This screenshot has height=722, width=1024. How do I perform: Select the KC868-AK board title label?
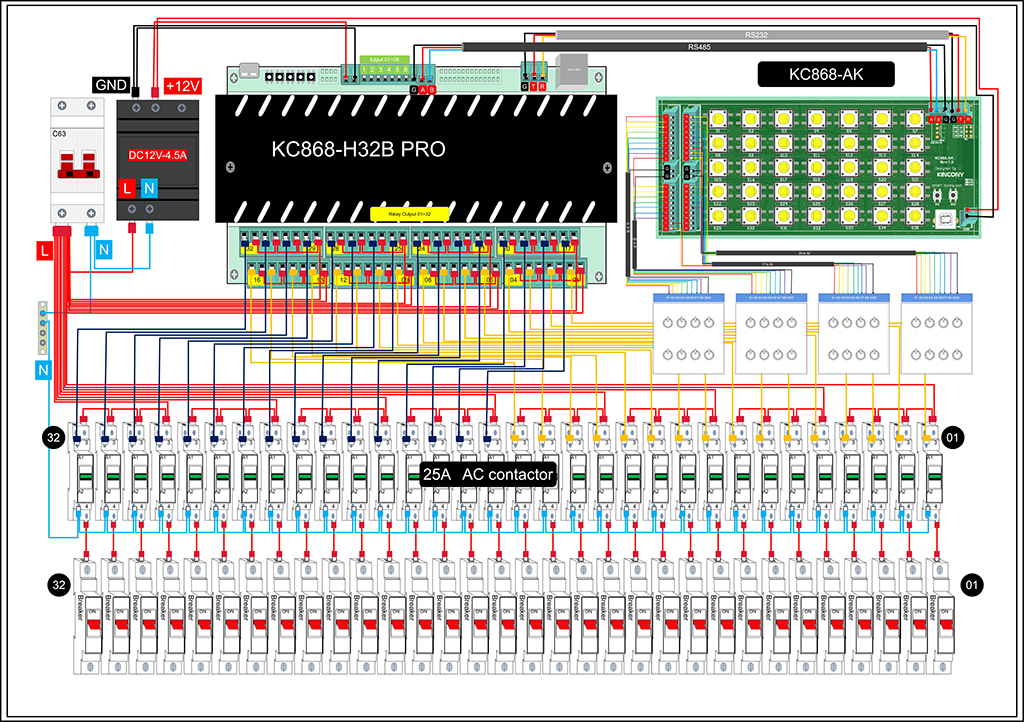click(825, 74)
